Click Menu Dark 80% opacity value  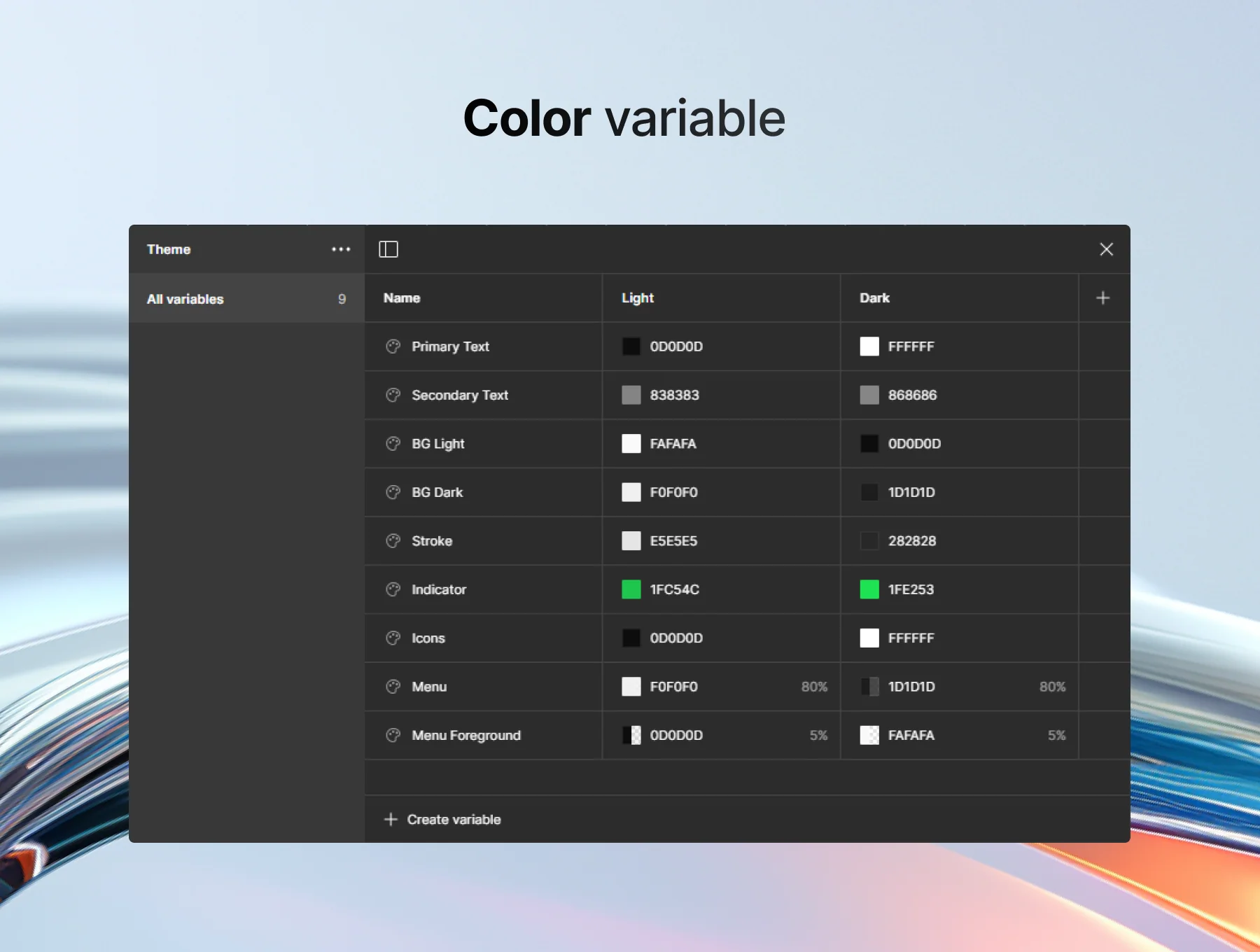[1052, 687]
